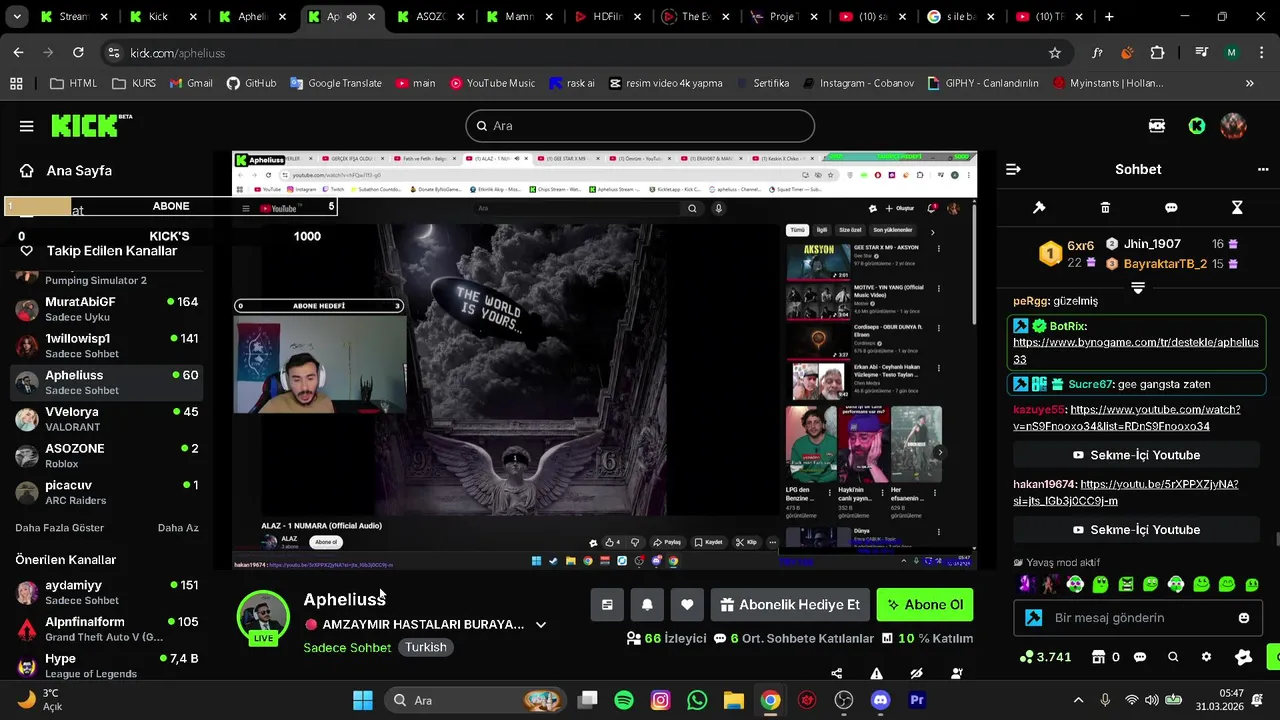Show hidden system tray icons chevron

click(x=1078, y=701)
